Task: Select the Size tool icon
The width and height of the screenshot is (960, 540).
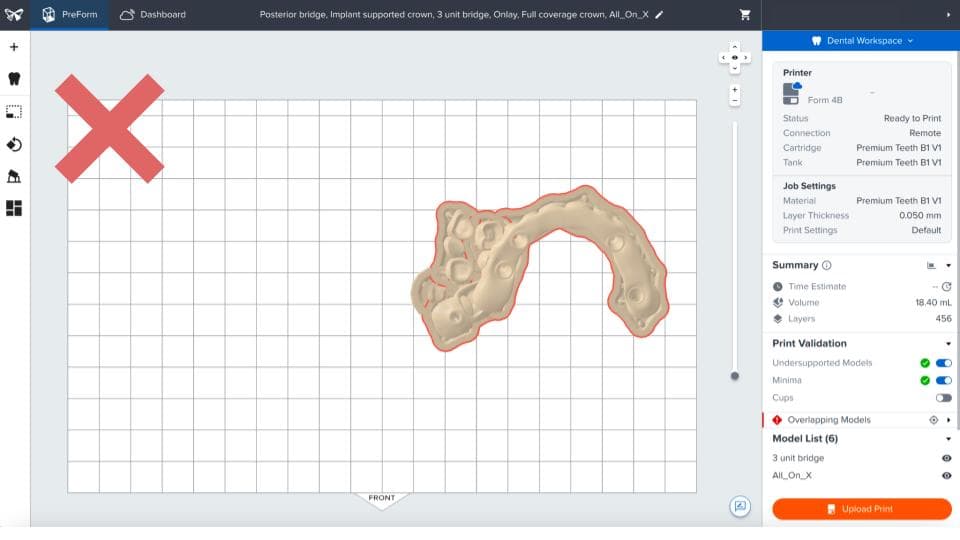Action: pos(14,112)
